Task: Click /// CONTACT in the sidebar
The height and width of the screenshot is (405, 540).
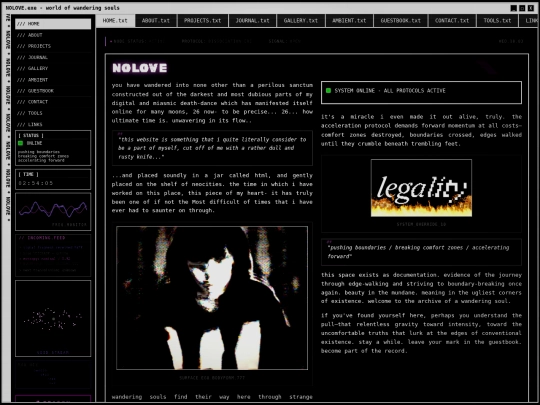Action: pos(53,102)
